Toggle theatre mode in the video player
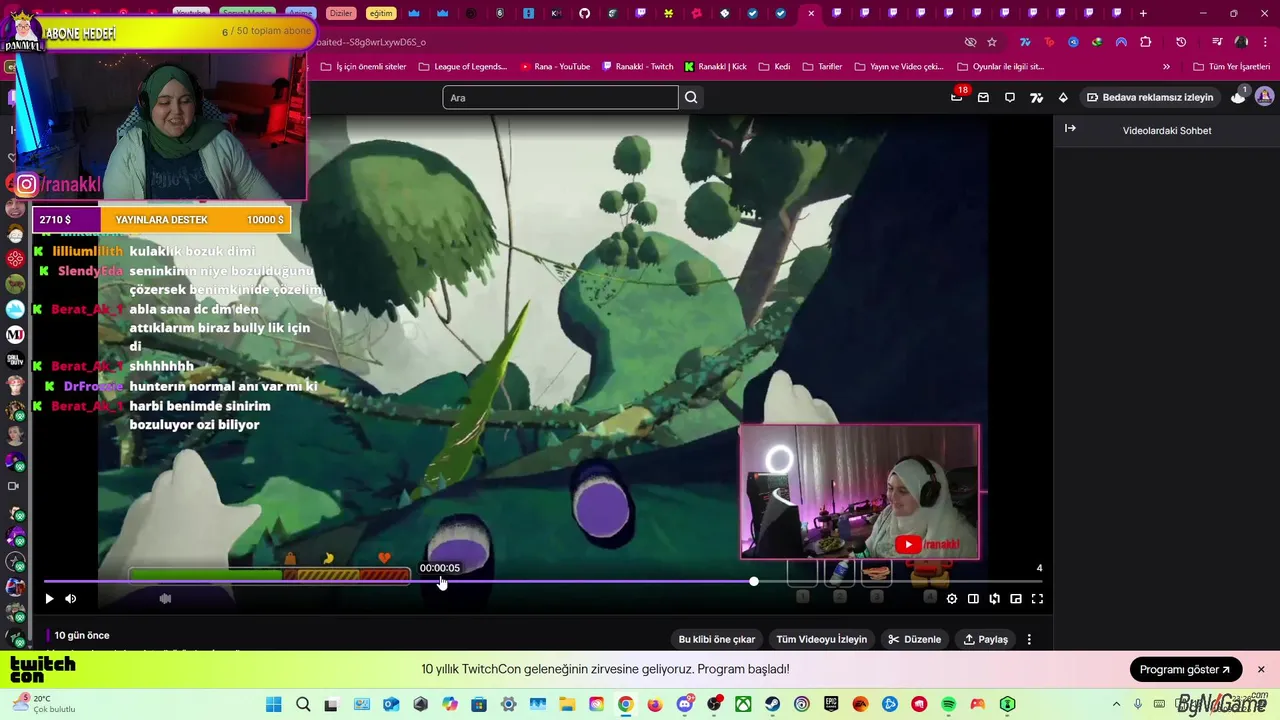Screen dimensions: 1280x720 coord(973,599)
